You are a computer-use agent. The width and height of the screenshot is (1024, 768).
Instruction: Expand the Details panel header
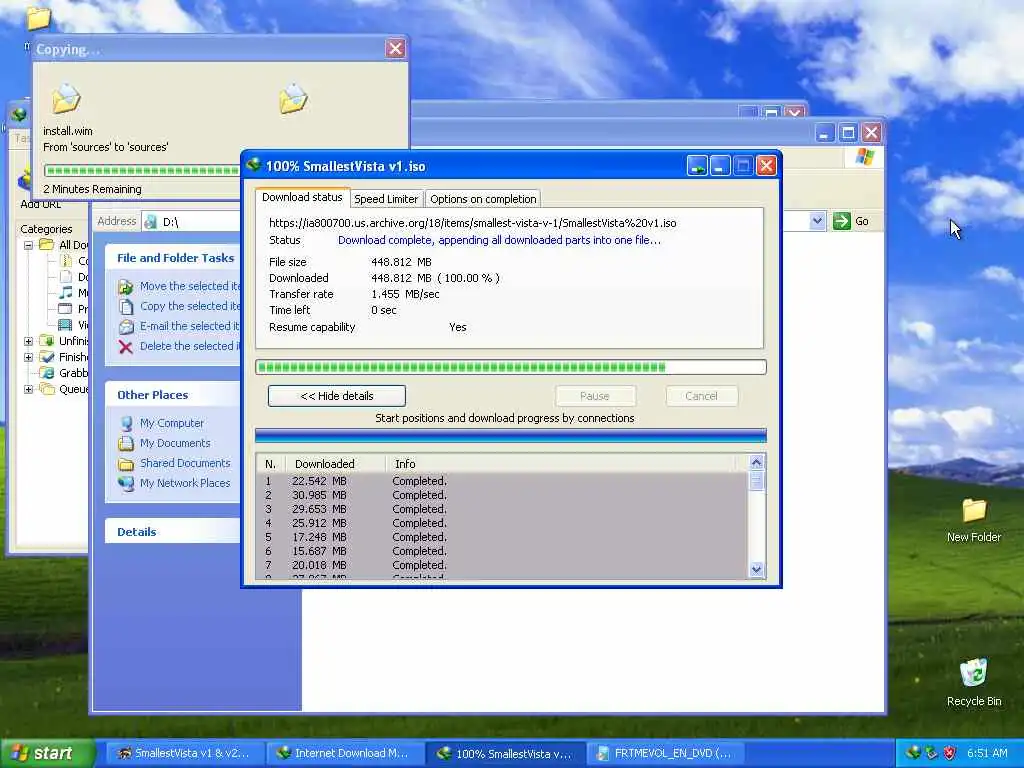tap(172, 532)
